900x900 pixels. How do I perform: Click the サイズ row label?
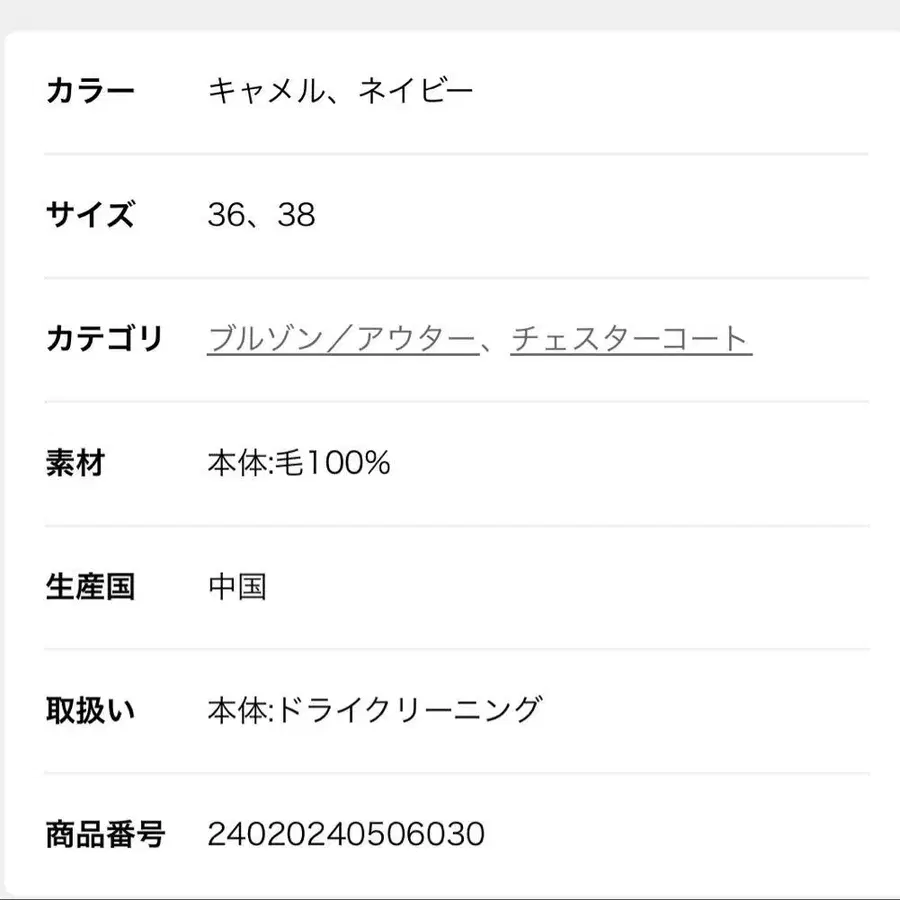tap(90, 215)
